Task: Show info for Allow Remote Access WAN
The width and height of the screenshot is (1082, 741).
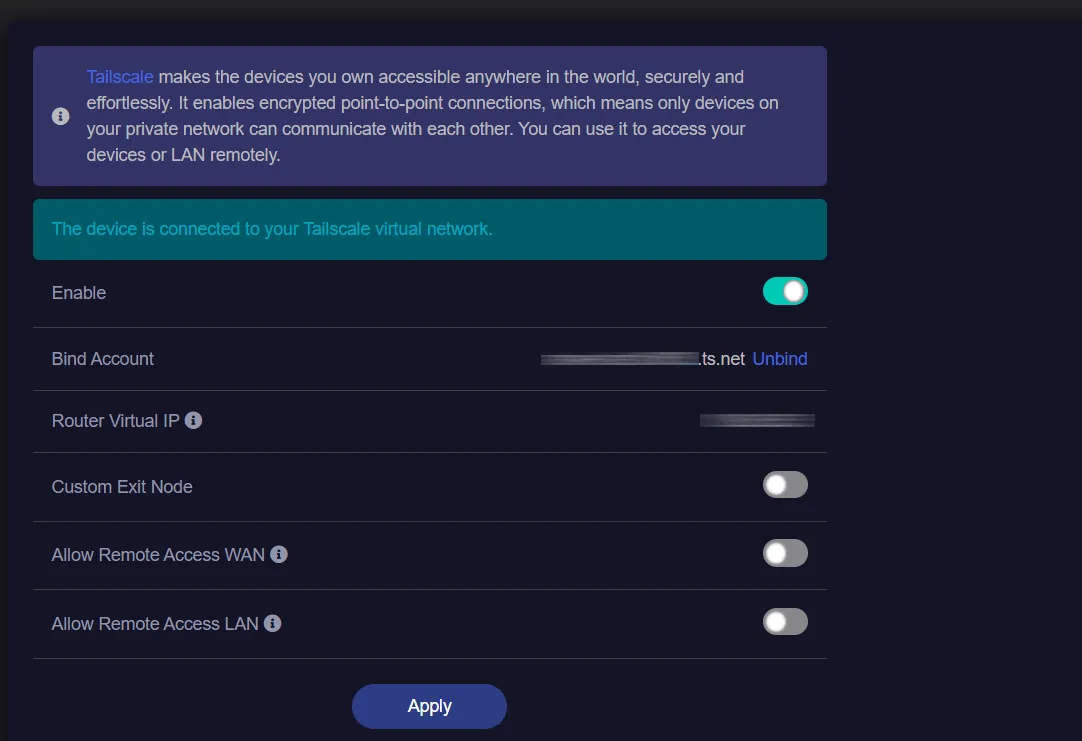Action: coord(279,554)
